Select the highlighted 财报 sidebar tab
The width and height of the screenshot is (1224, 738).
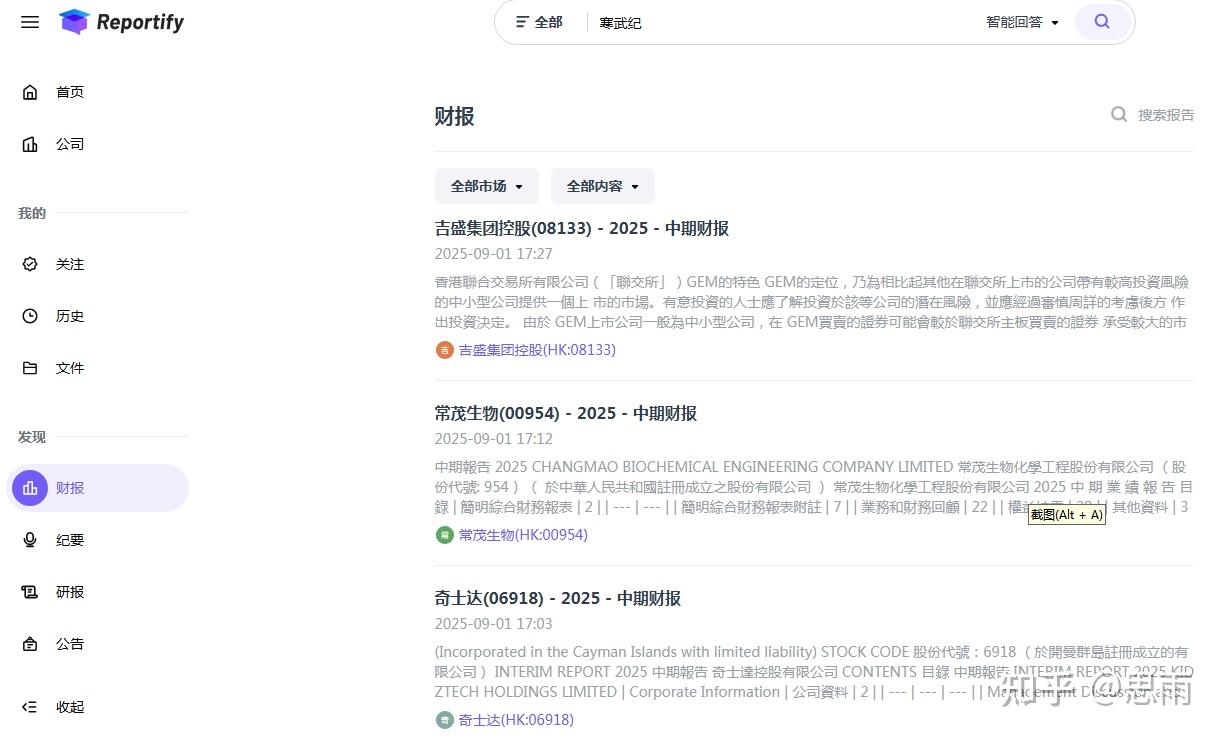coord(69,488)
